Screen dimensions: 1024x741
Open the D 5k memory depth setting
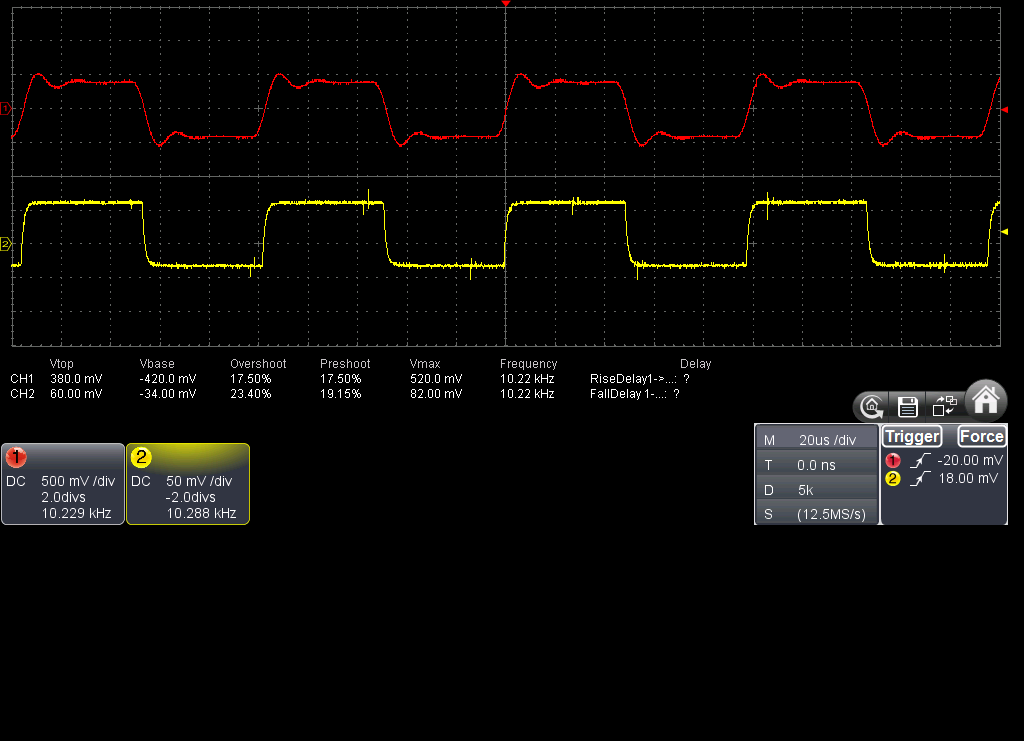(815, 490)
